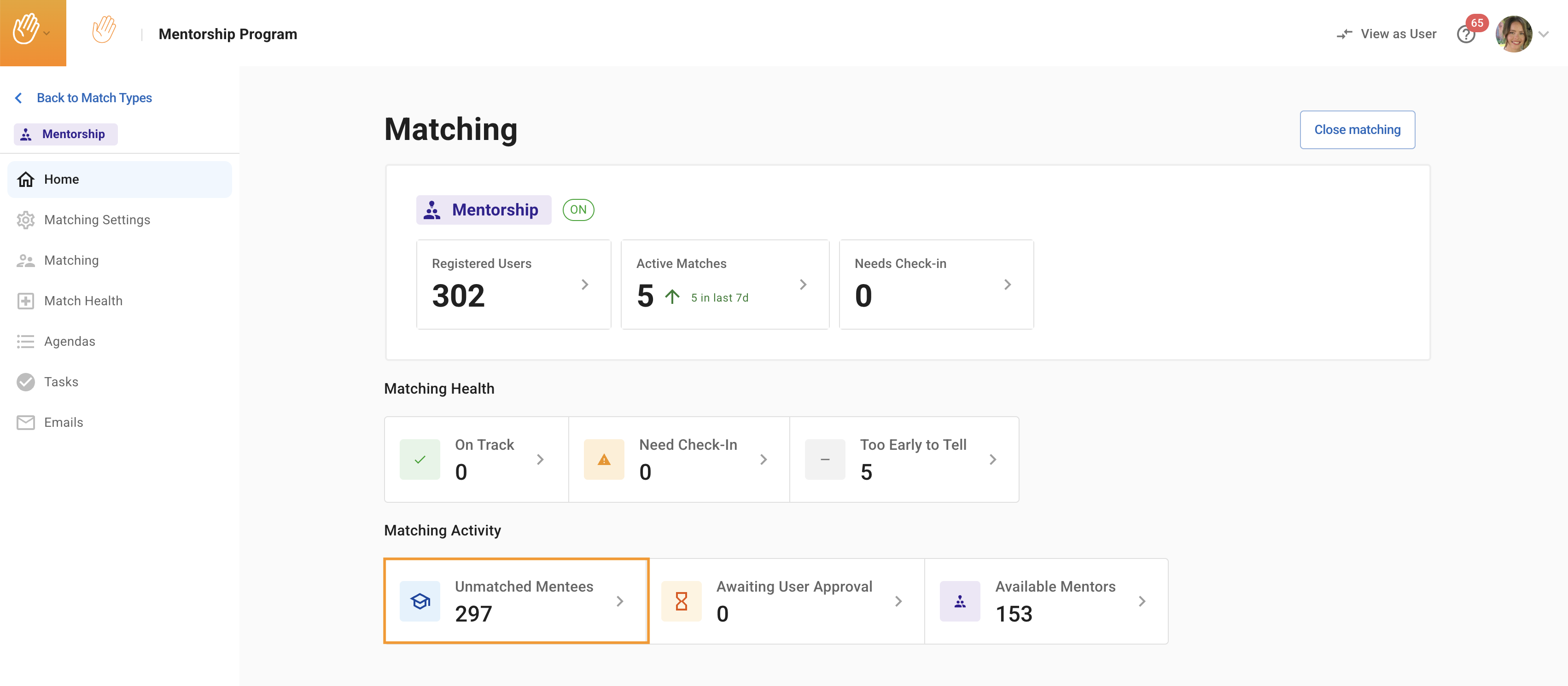
Task: Click the ON status badge
Action: coord(577,210)
